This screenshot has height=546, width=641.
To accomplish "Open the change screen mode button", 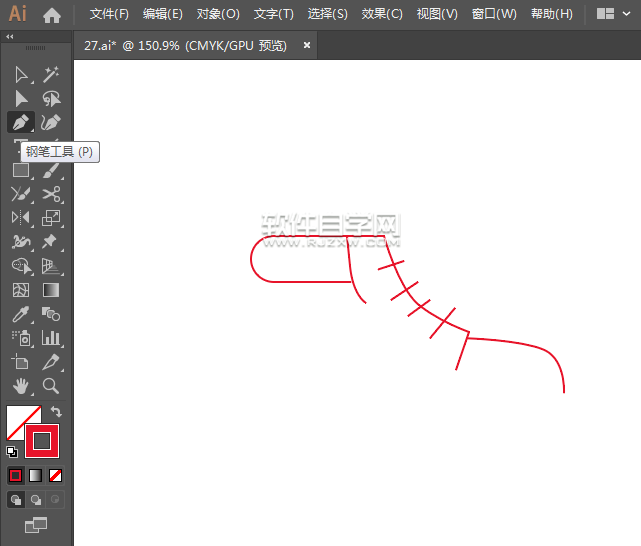I will [36, 525].
